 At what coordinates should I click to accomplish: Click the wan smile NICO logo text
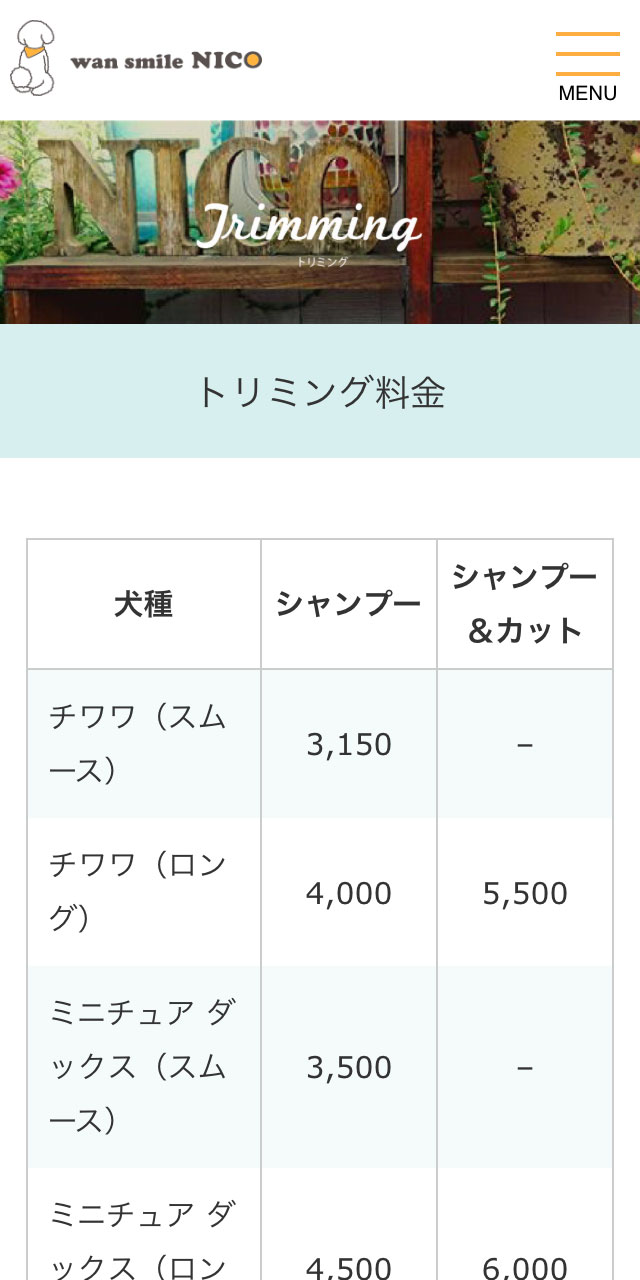(x=165, y=60)
